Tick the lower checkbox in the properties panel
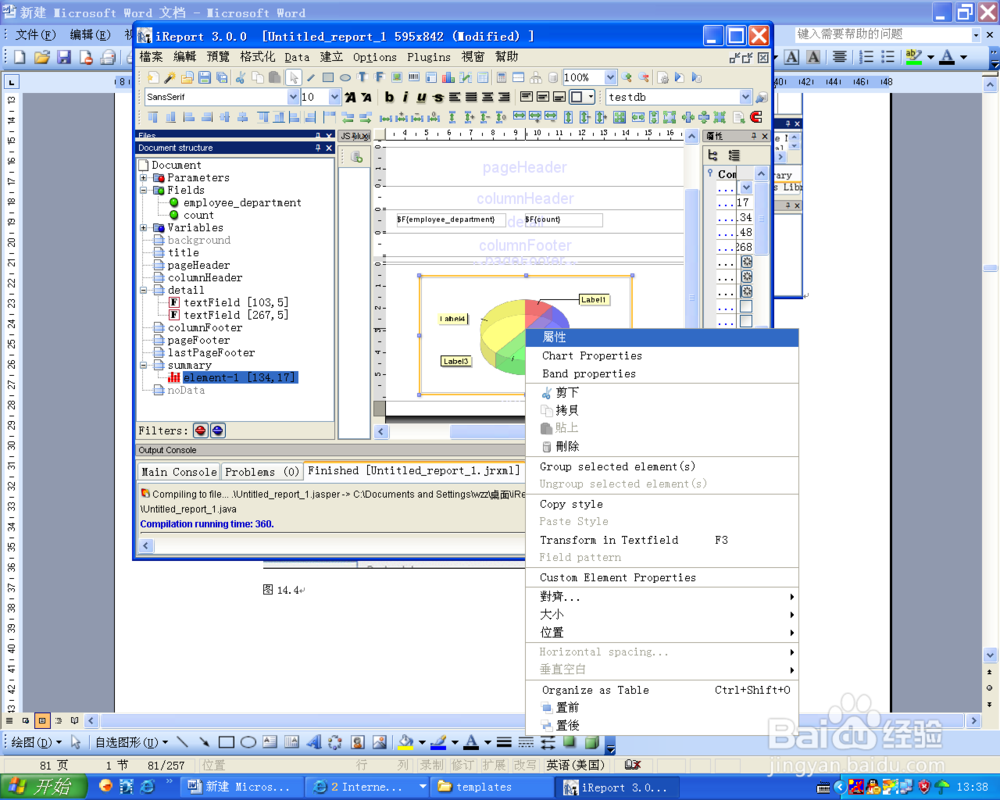Viewport: 1000px width, 800px height. (x=746, y=321)
